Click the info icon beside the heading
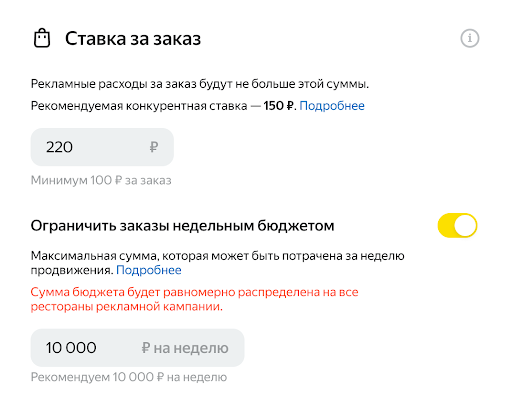This screenshot has height=407, width=512. coord(470,38)
